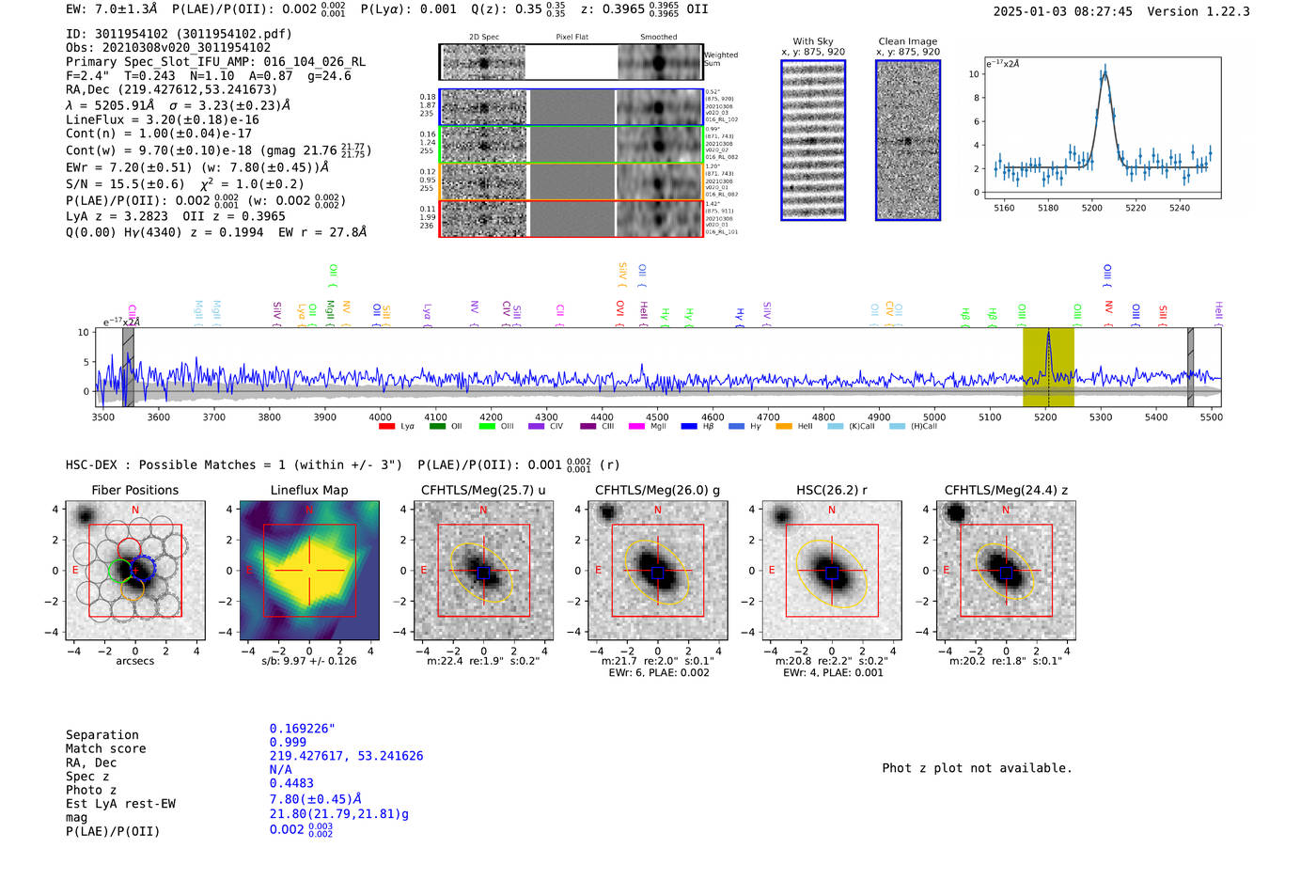This screenshot has height=896, width=1316.
Task: Click the Lyα red legend swatch
Action: (x=386, y=427)
